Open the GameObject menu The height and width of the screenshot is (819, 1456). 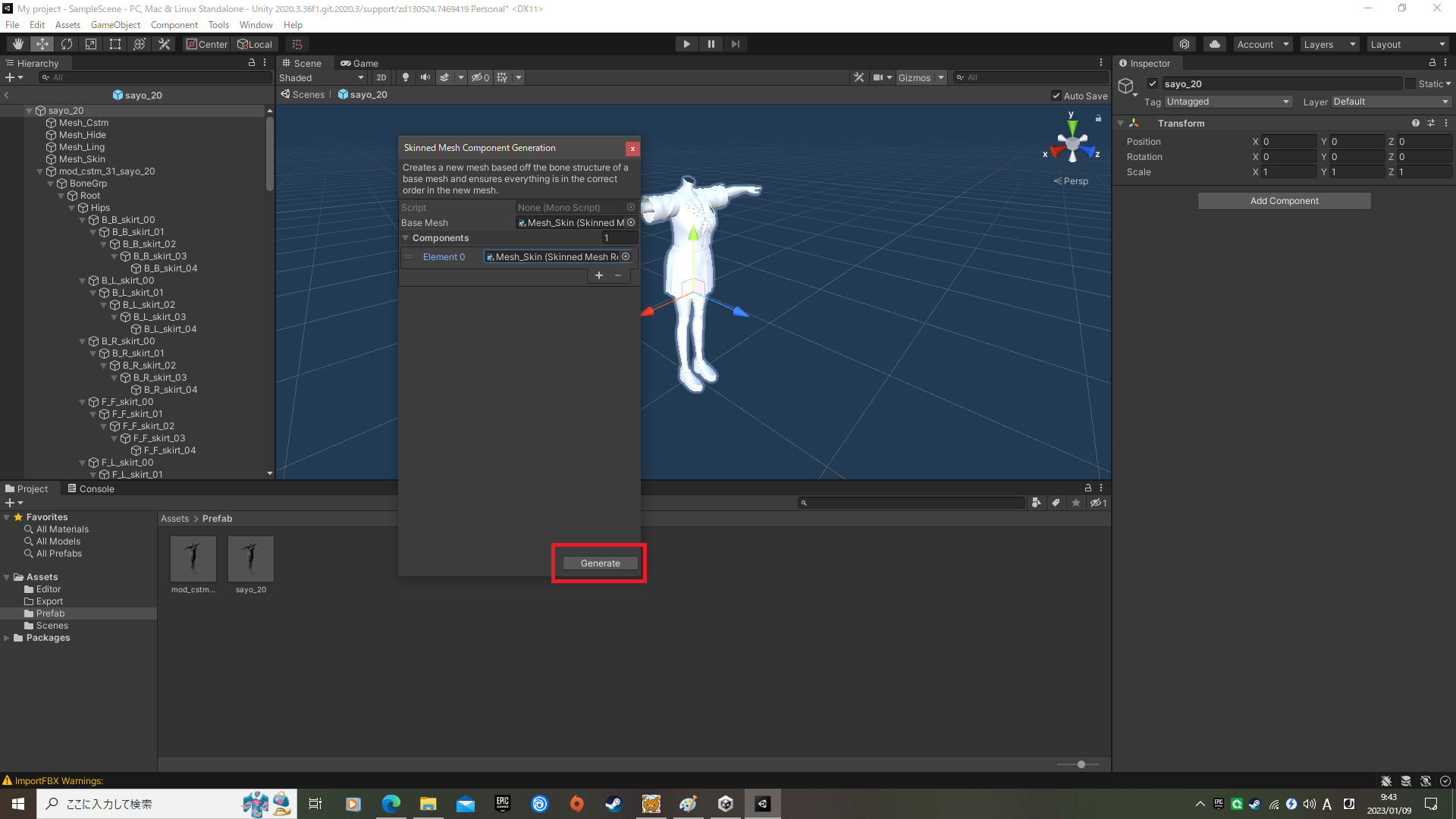[115, 24]
